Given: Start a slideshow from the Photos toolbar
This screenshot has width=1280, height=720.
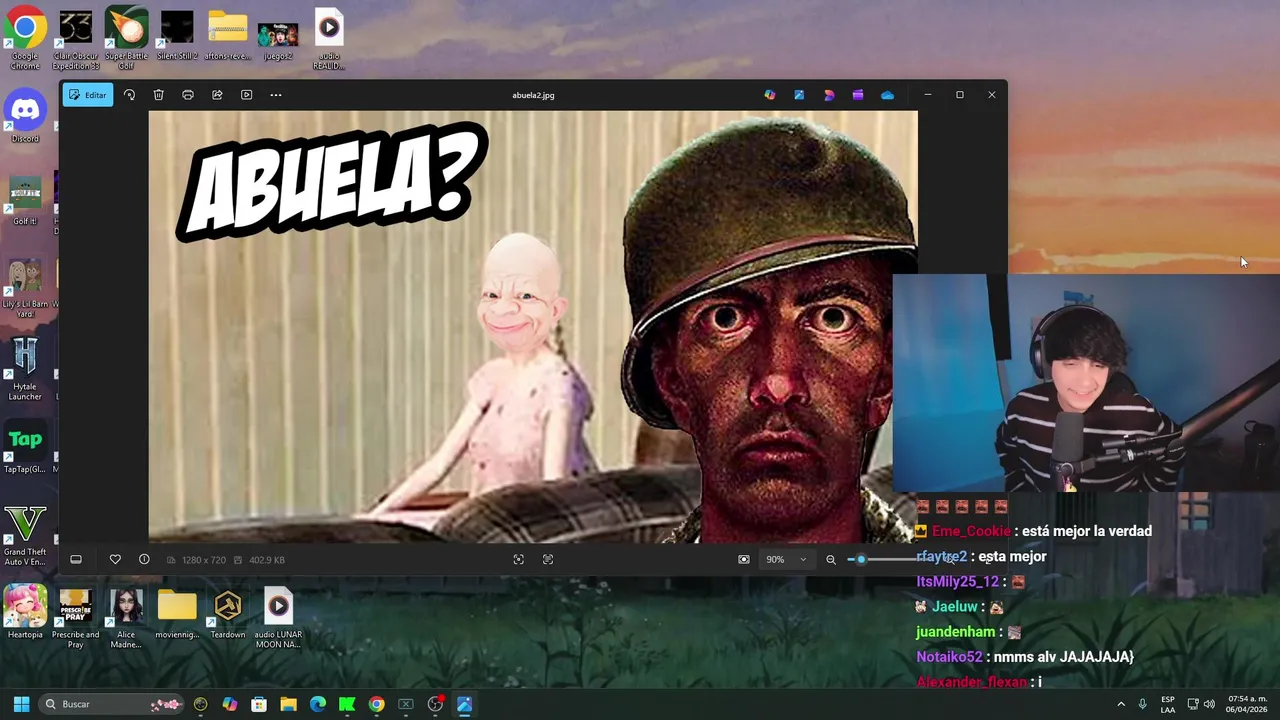Looking at the screenshot, I should click(x=246, y=95).
